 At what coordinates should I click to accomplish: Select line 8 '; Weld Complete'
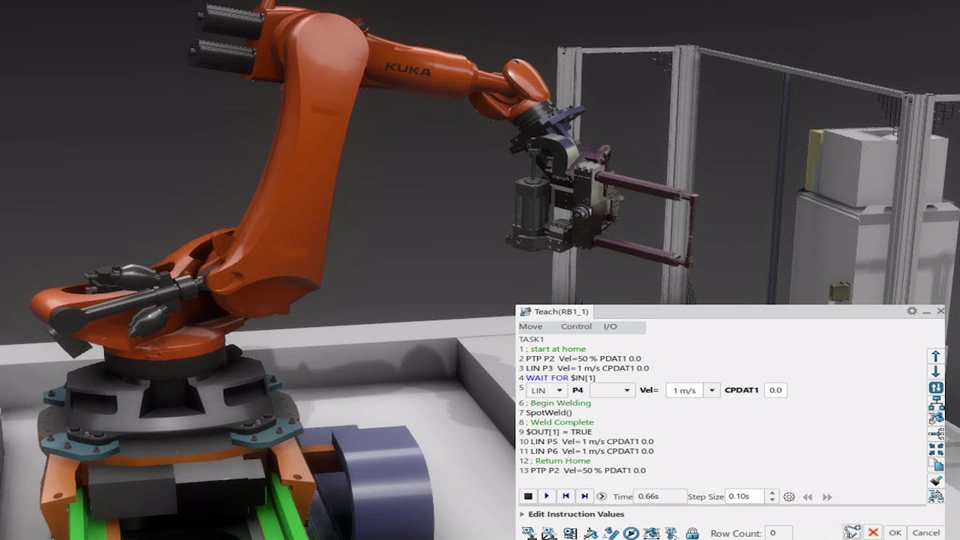coord(556,422)
